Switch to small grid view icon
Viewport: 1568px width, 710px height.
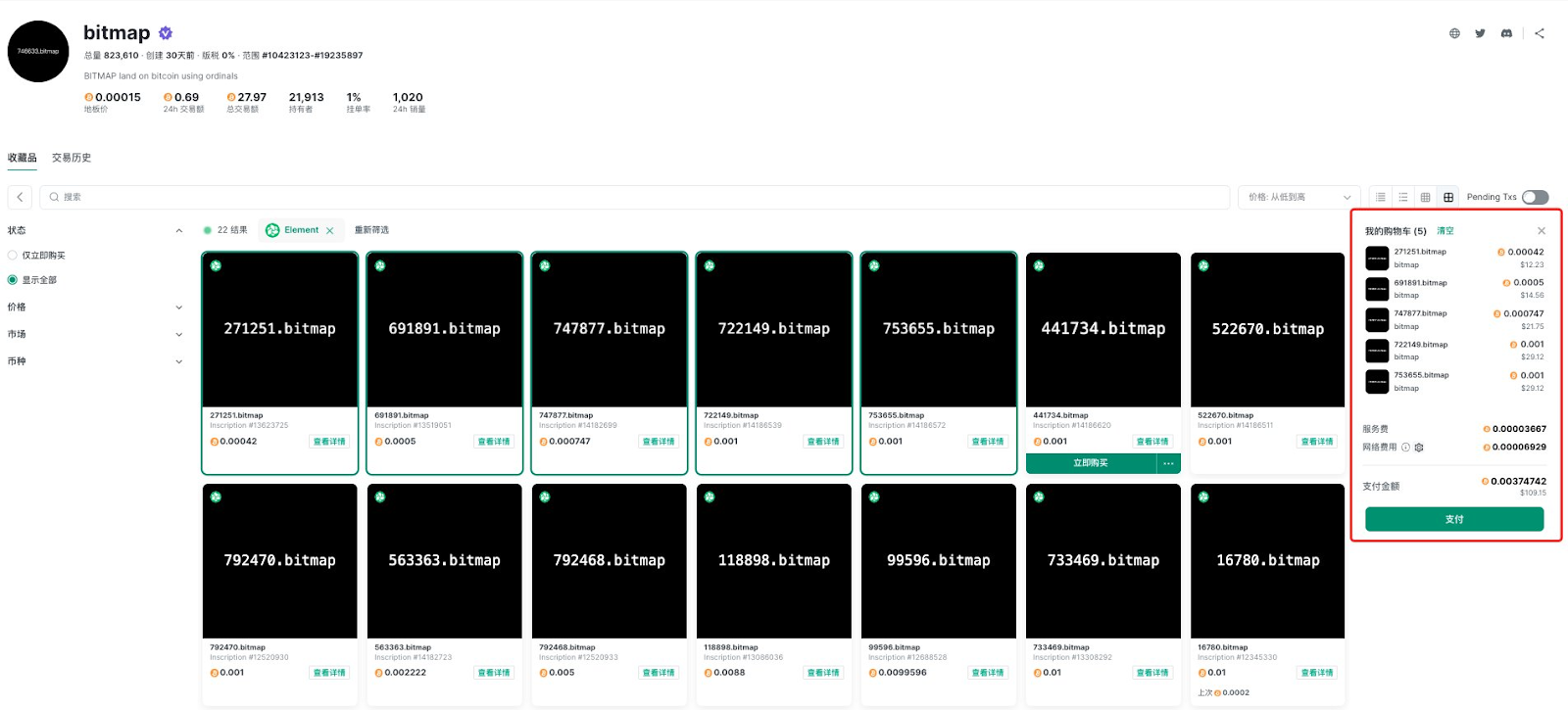1426,197
